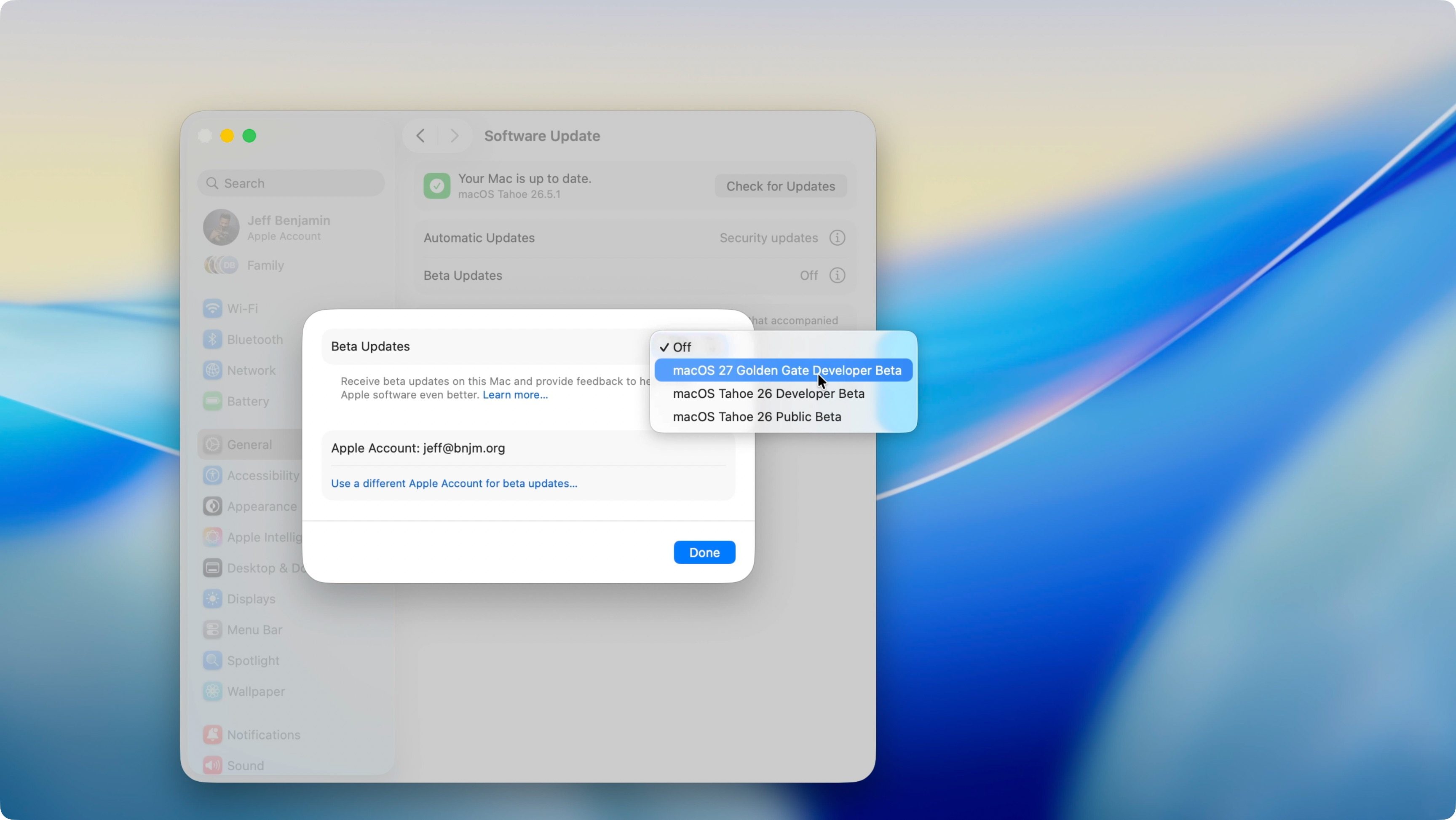The width and height of the screenshot is (1456, 820).
Task: Click 'Network' label in sidebar
Action: coord(252,370)
